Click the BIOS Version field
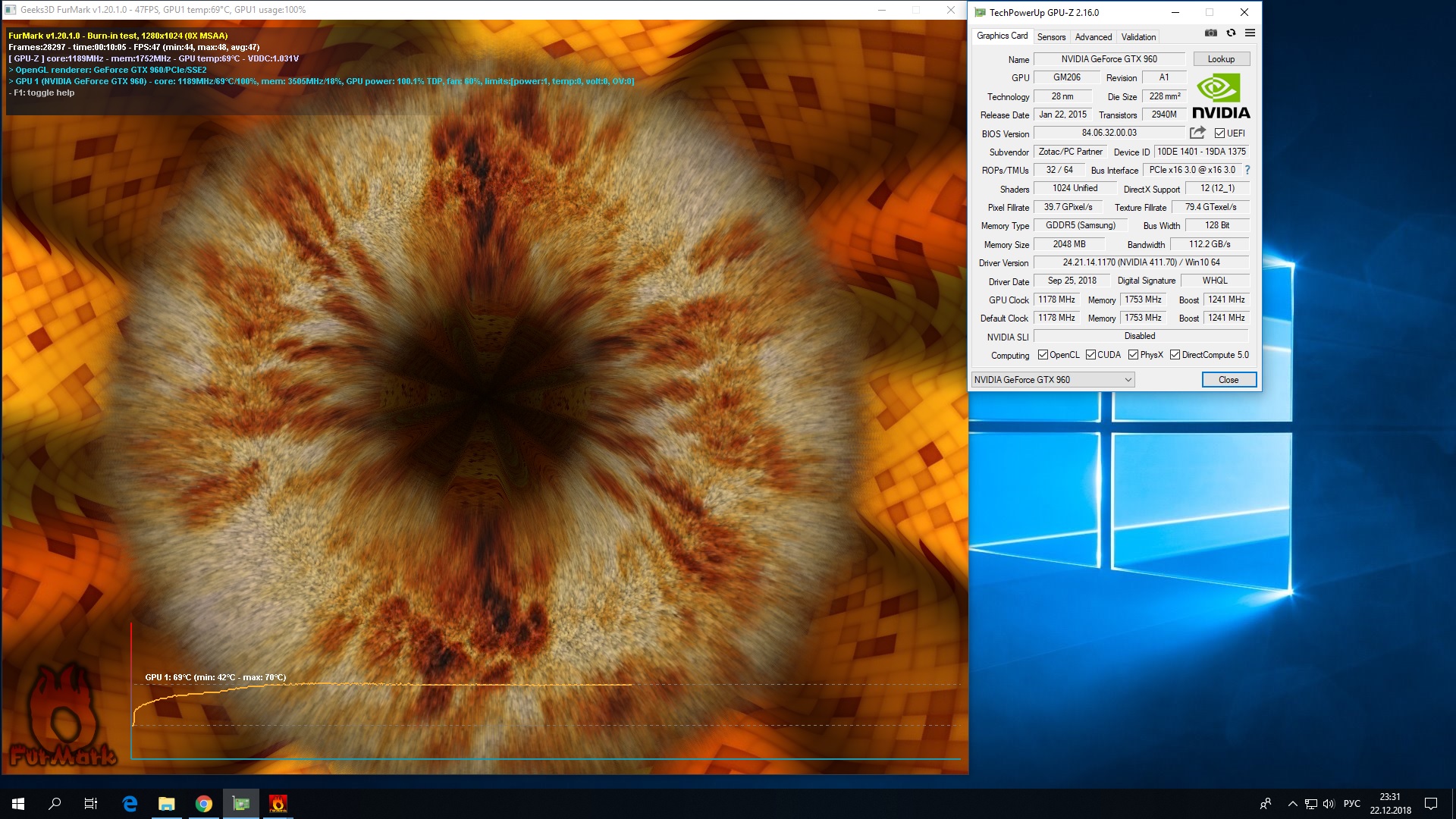1456x819 pixels. coord(1109,133)
